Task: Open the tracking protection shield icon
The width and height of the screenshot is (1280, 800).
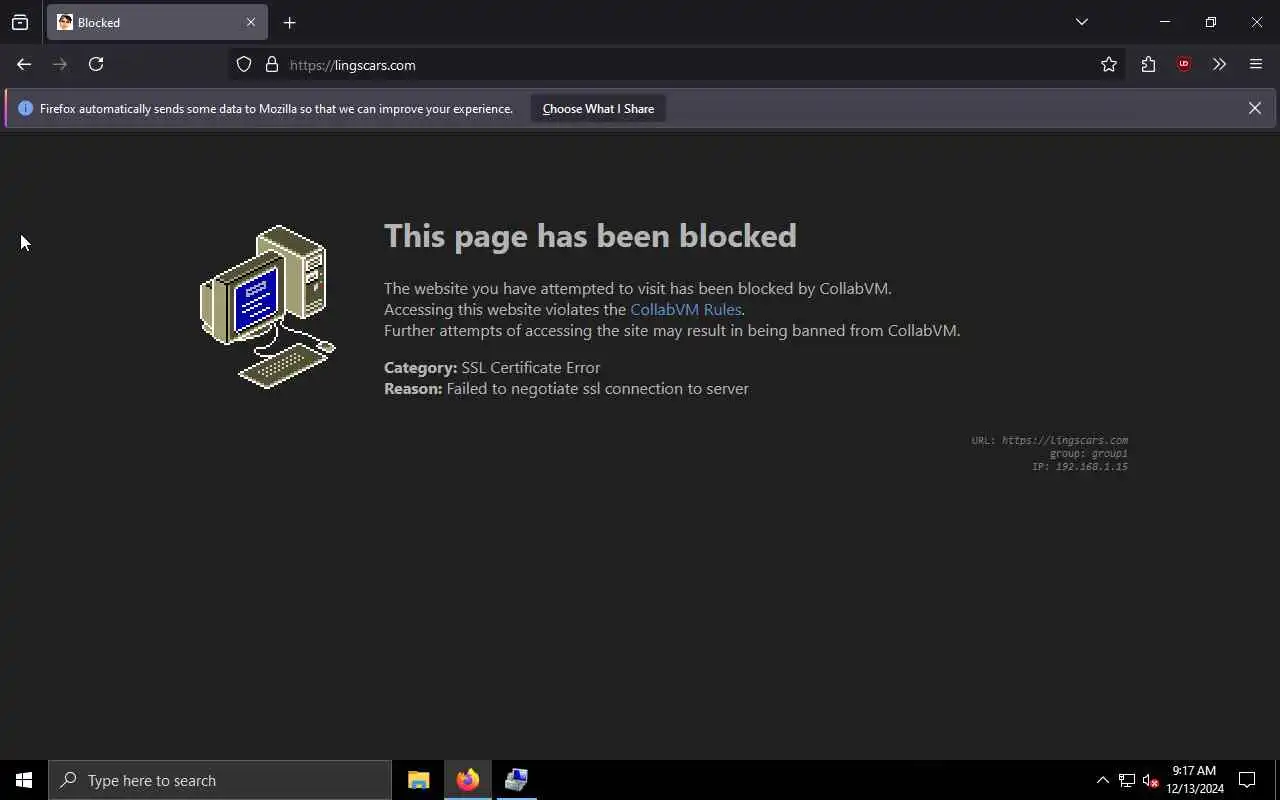Action: tap(244, 65)
